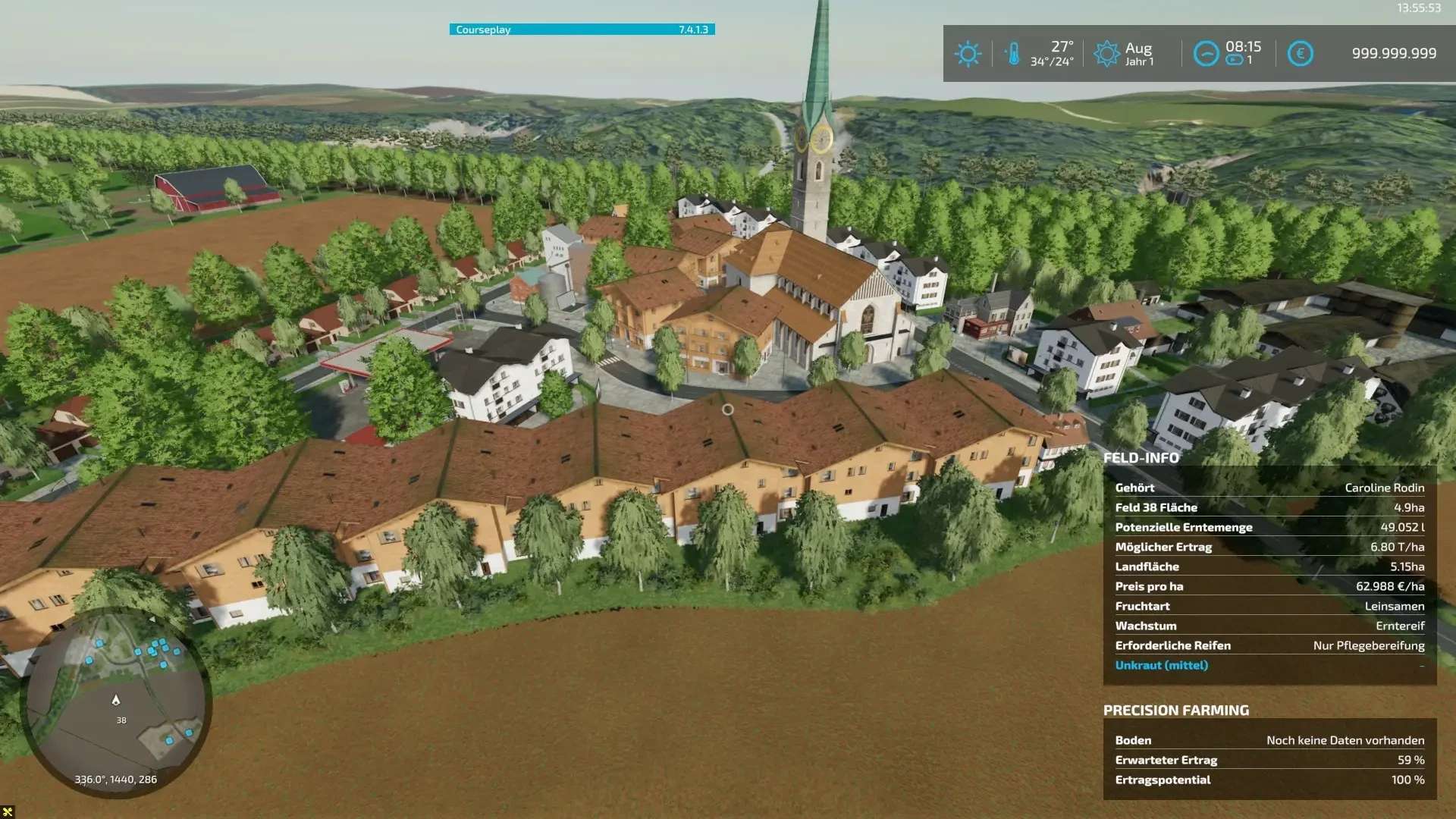Click the sunny weather icon
Image resolution: width=1456 pixels, height=819 pixels.
click(968, 54)
